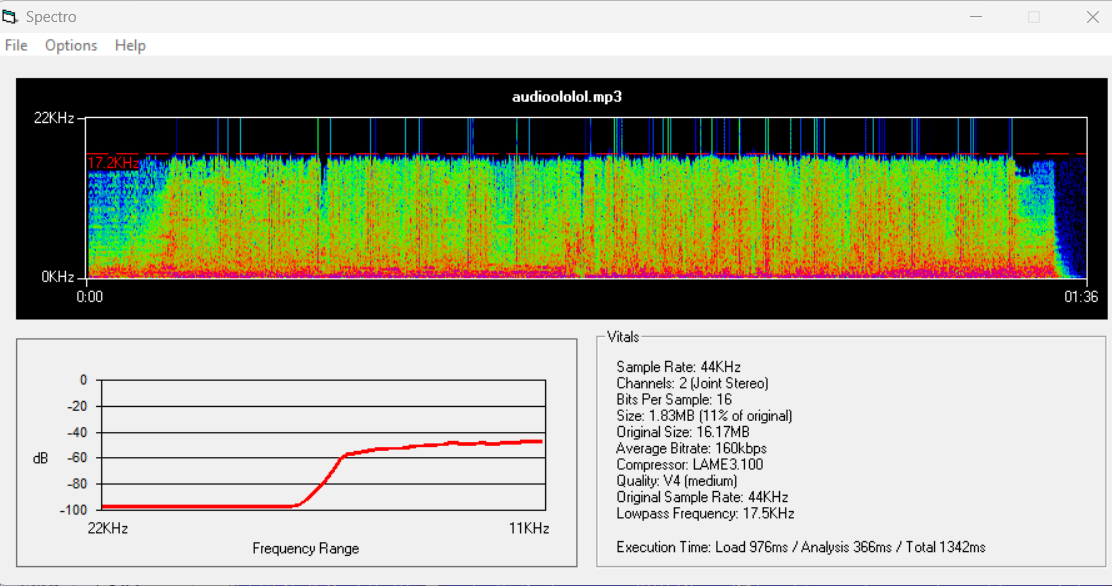Open the File menu

pyautogui.click(x=16, y=45)
